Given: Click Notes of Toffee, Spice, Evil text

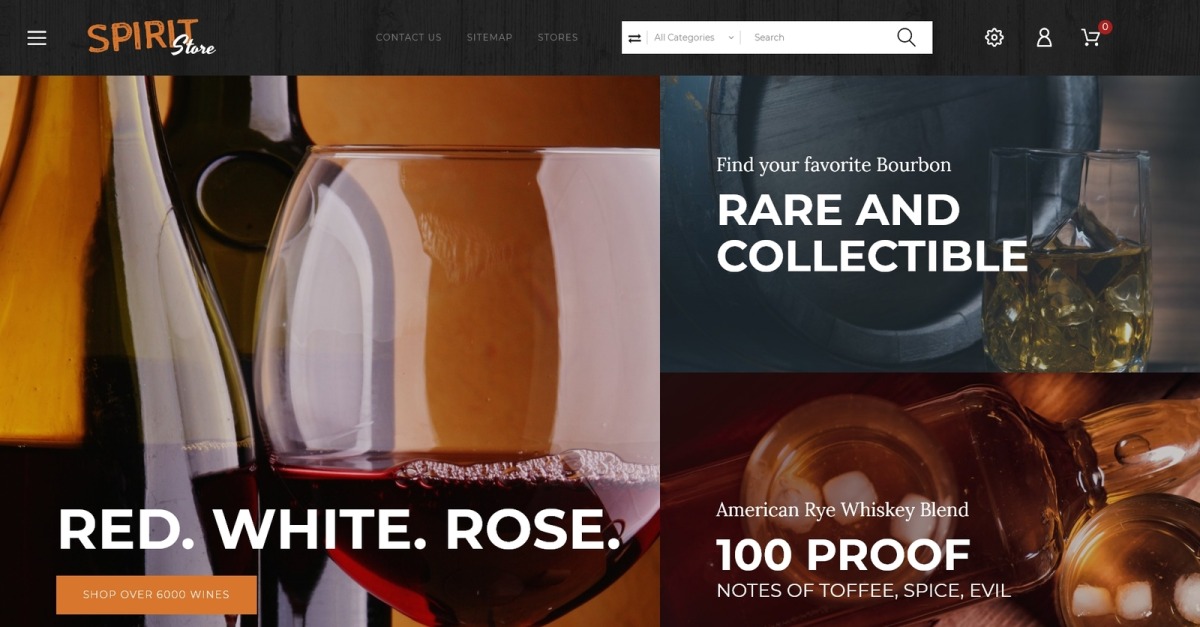Looking at the screenshot, I should pyautogui.click(x=863, y=591).
